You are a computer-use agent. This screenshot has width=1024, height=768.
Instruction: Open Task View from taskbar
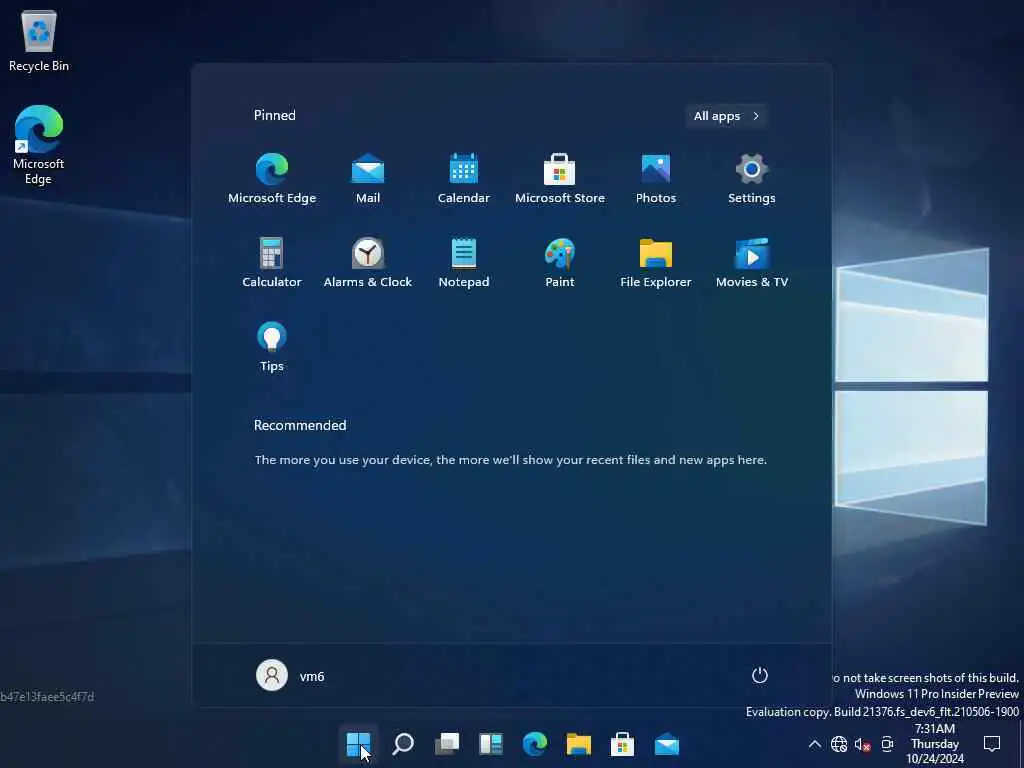coord(447,744)
